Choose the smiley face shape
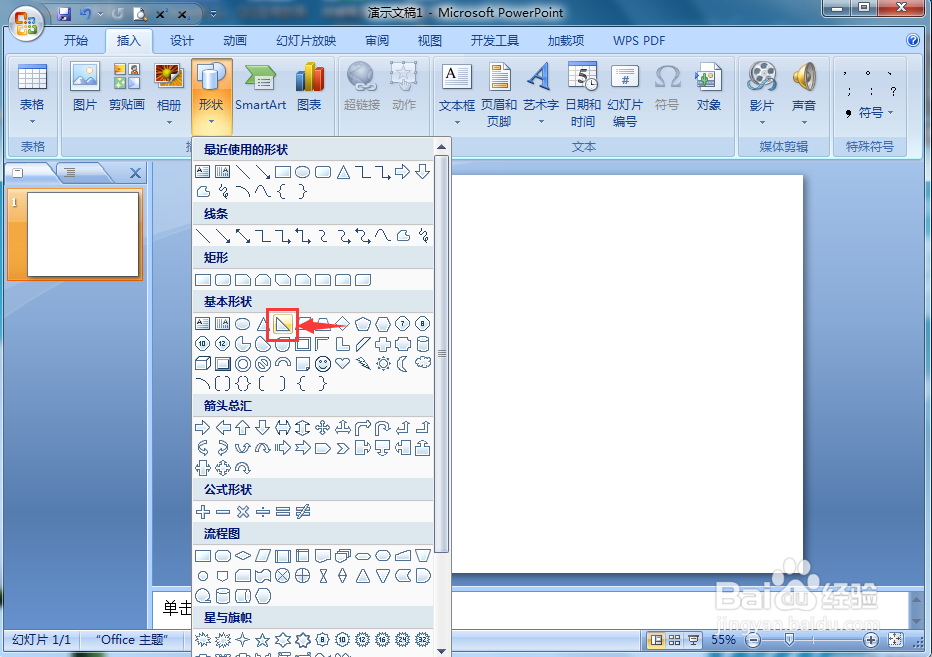Screen dimensions: 932x657 pyautogui.click(x=323, y=363)
